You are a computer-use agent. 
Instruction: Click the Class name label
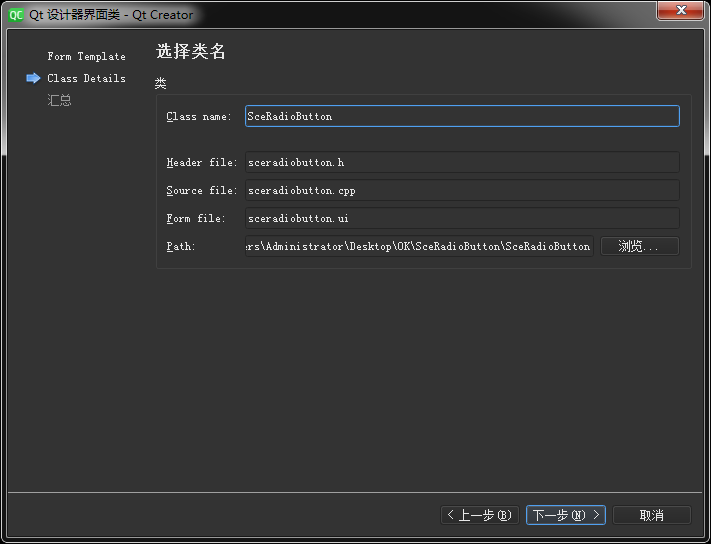(199, 117)
